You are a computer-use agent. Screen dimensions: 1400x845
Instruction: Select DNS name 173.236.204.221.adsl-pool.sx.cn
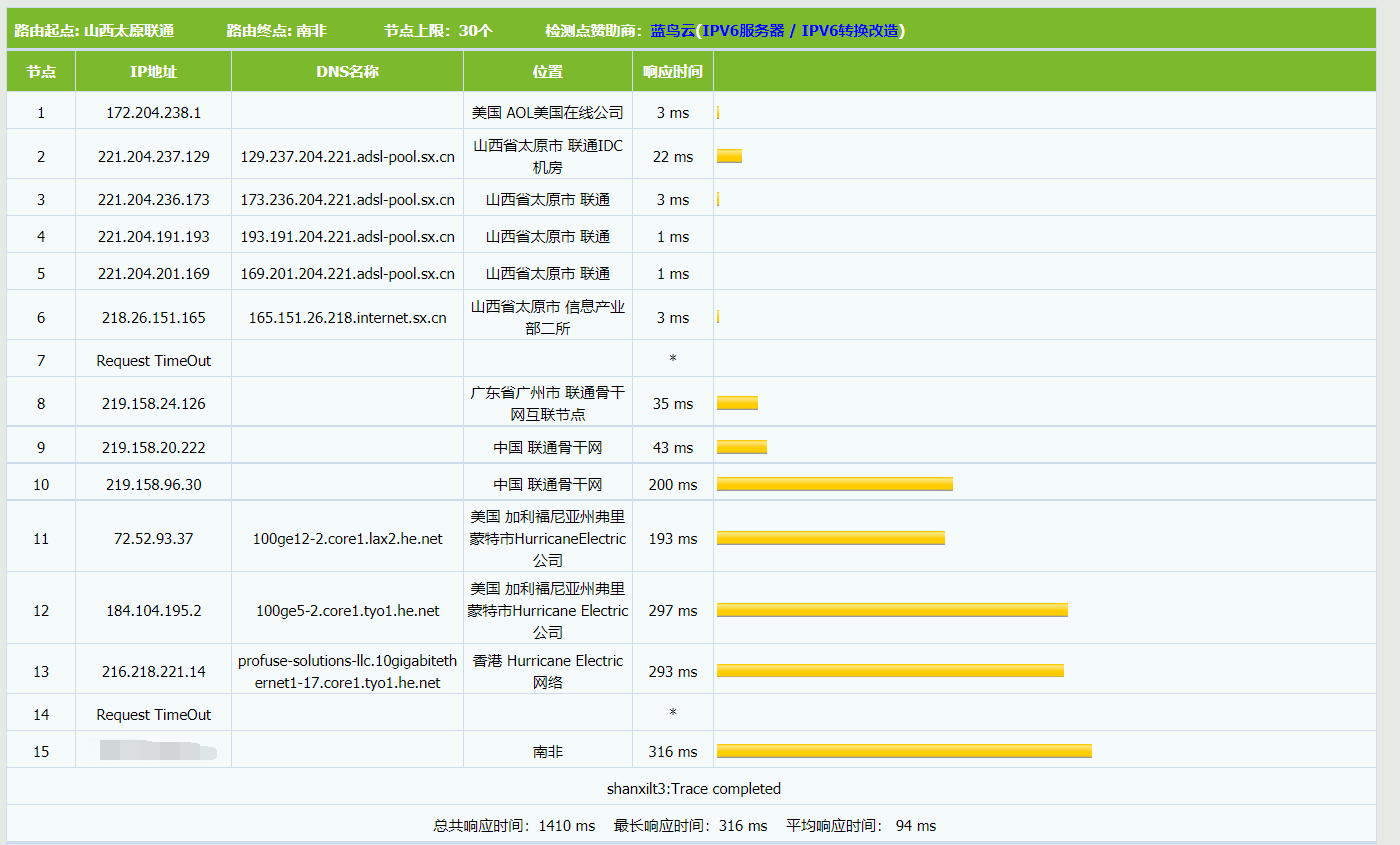(347, 200)
